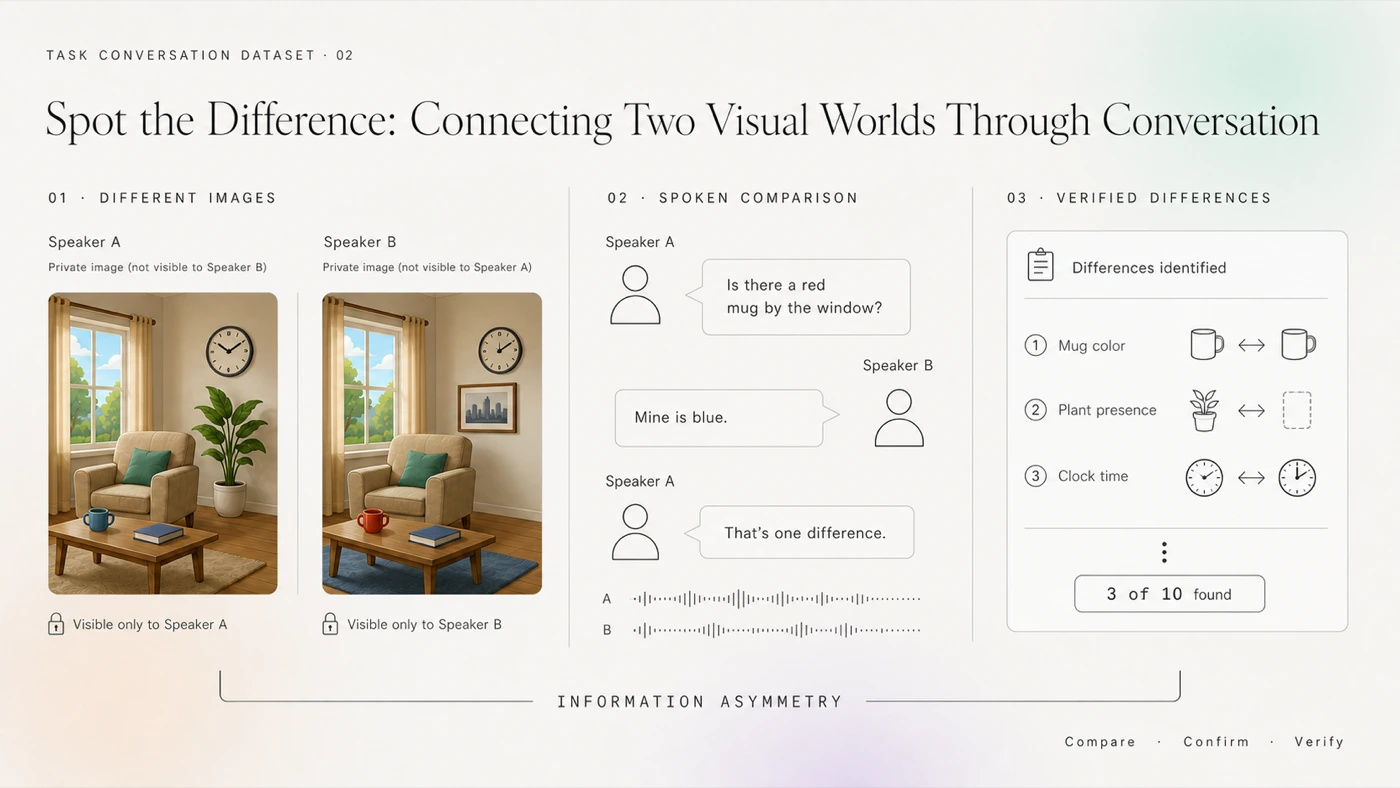Click the Speaker B label above its avatar
The height and width of the screenshot is (788, 1400).
[x=898, y=366]
